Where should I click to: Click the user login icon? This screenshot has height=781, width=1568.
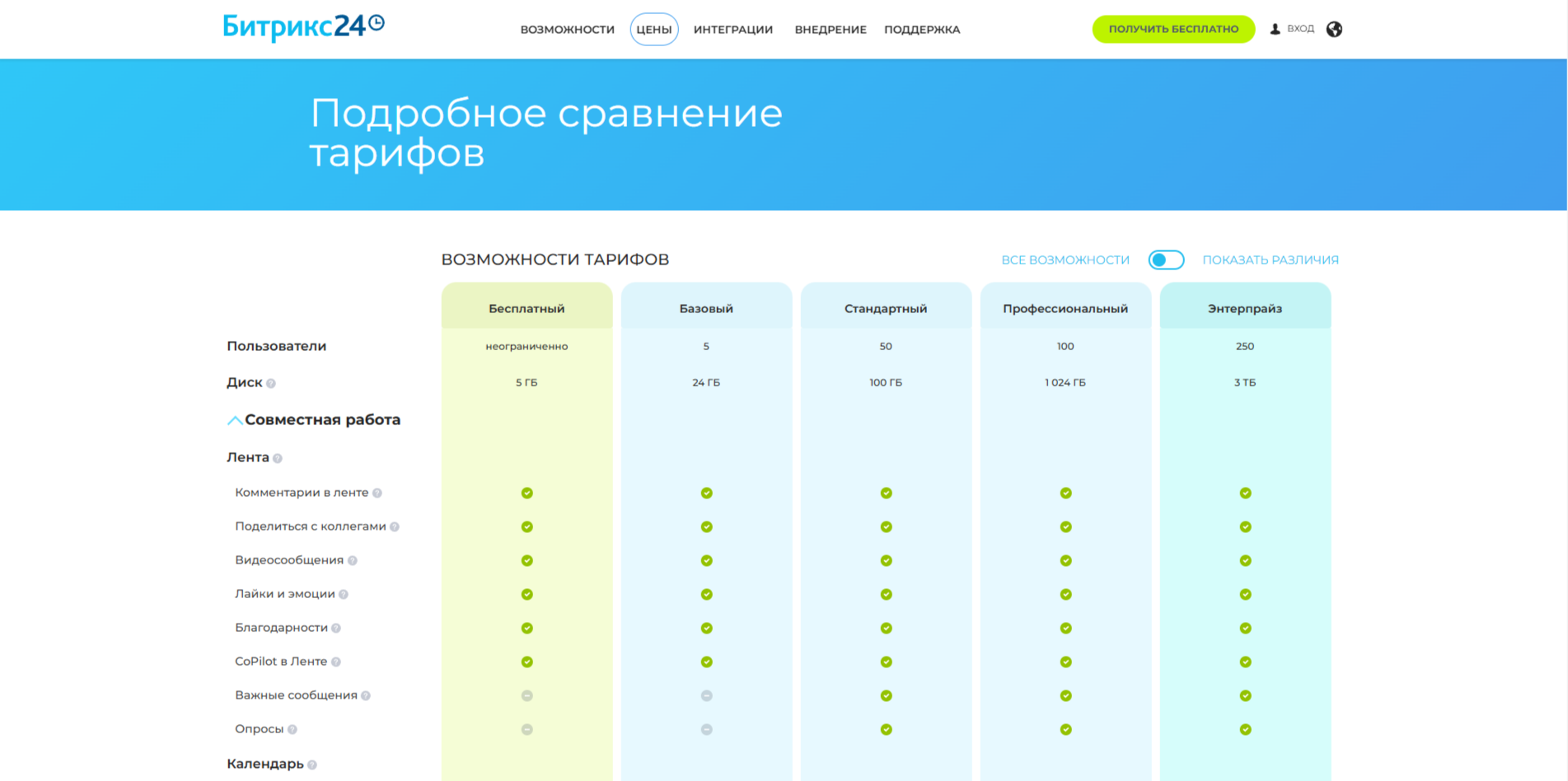(x=1275, y=30)
